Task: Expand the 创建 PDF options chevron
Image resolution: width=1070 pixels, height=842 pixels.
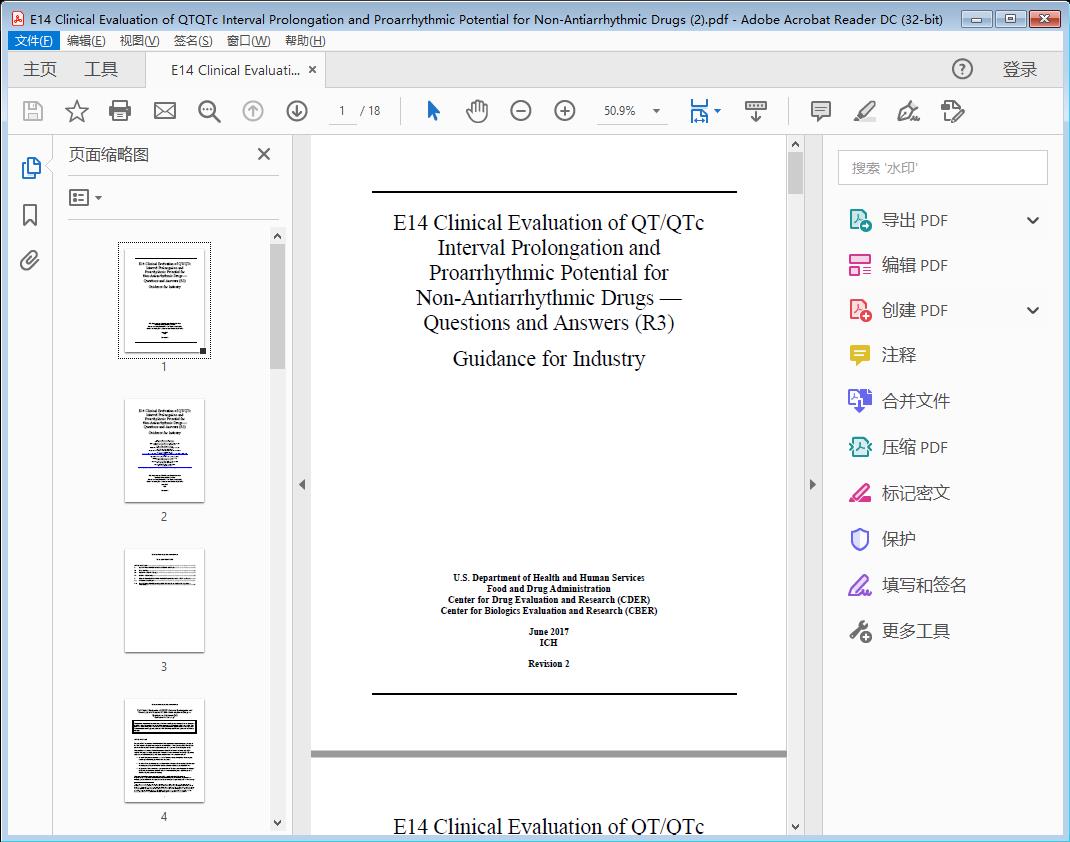Action: [x=1031, y=310]
